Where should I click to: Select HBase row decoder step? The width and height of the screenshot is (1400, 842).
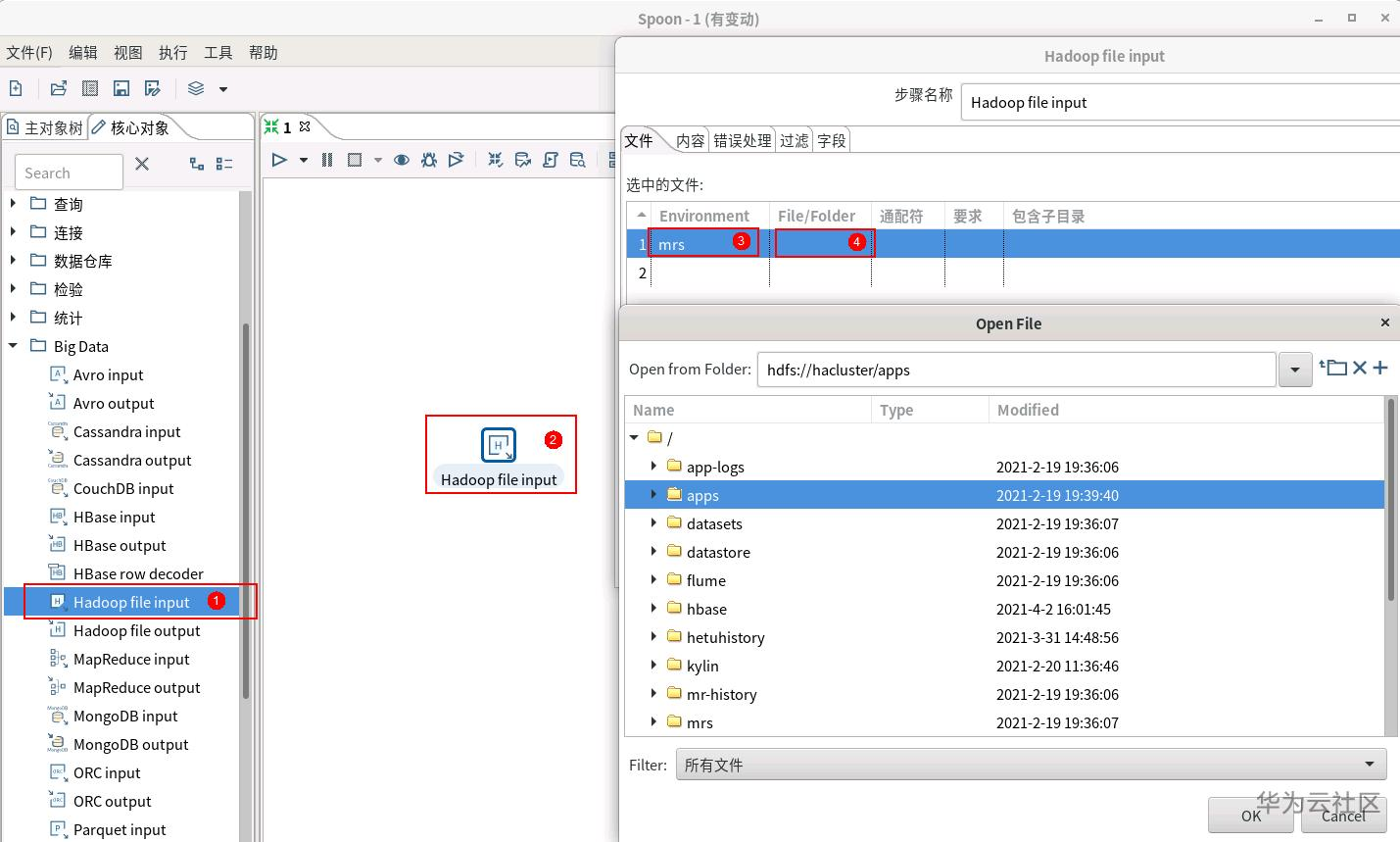pos(138,573)
